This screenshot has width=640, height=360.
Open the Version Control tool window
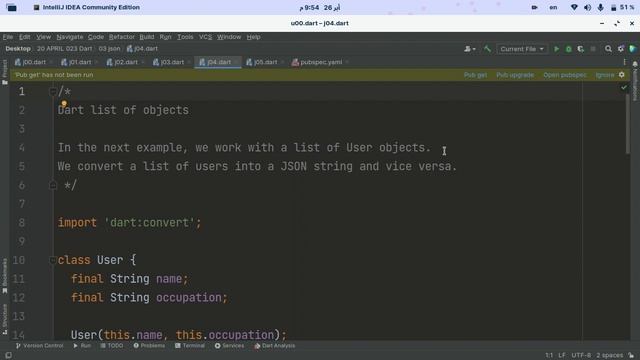40,346
